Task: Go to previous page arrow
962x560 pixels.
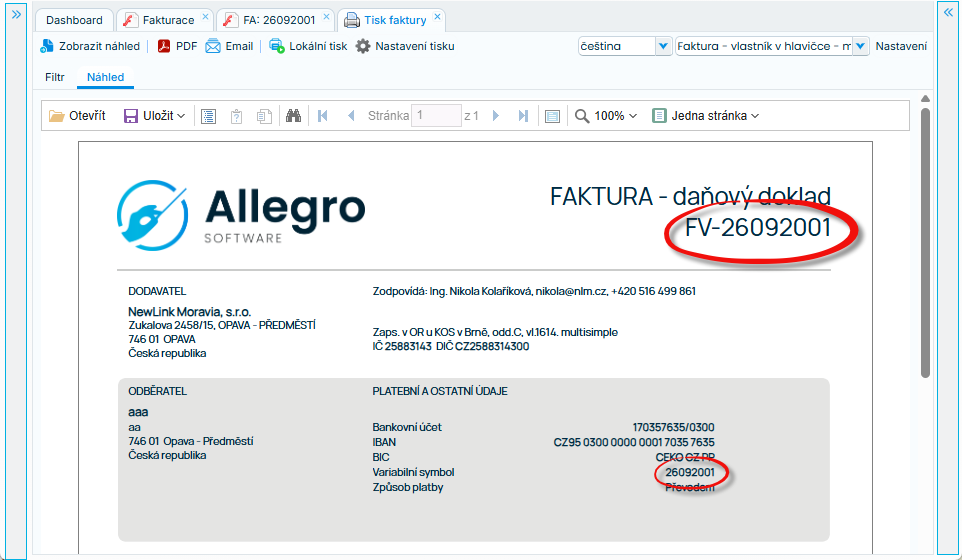Action: tap(351, 116)
